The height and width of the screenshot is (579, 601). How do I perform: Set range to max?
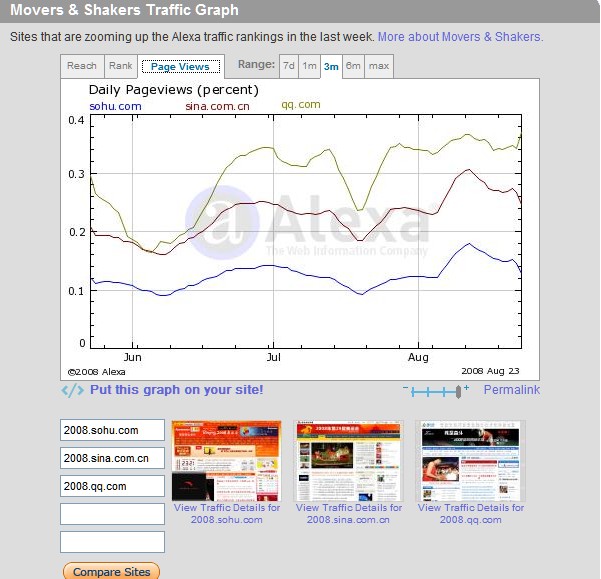coord(379,66)
